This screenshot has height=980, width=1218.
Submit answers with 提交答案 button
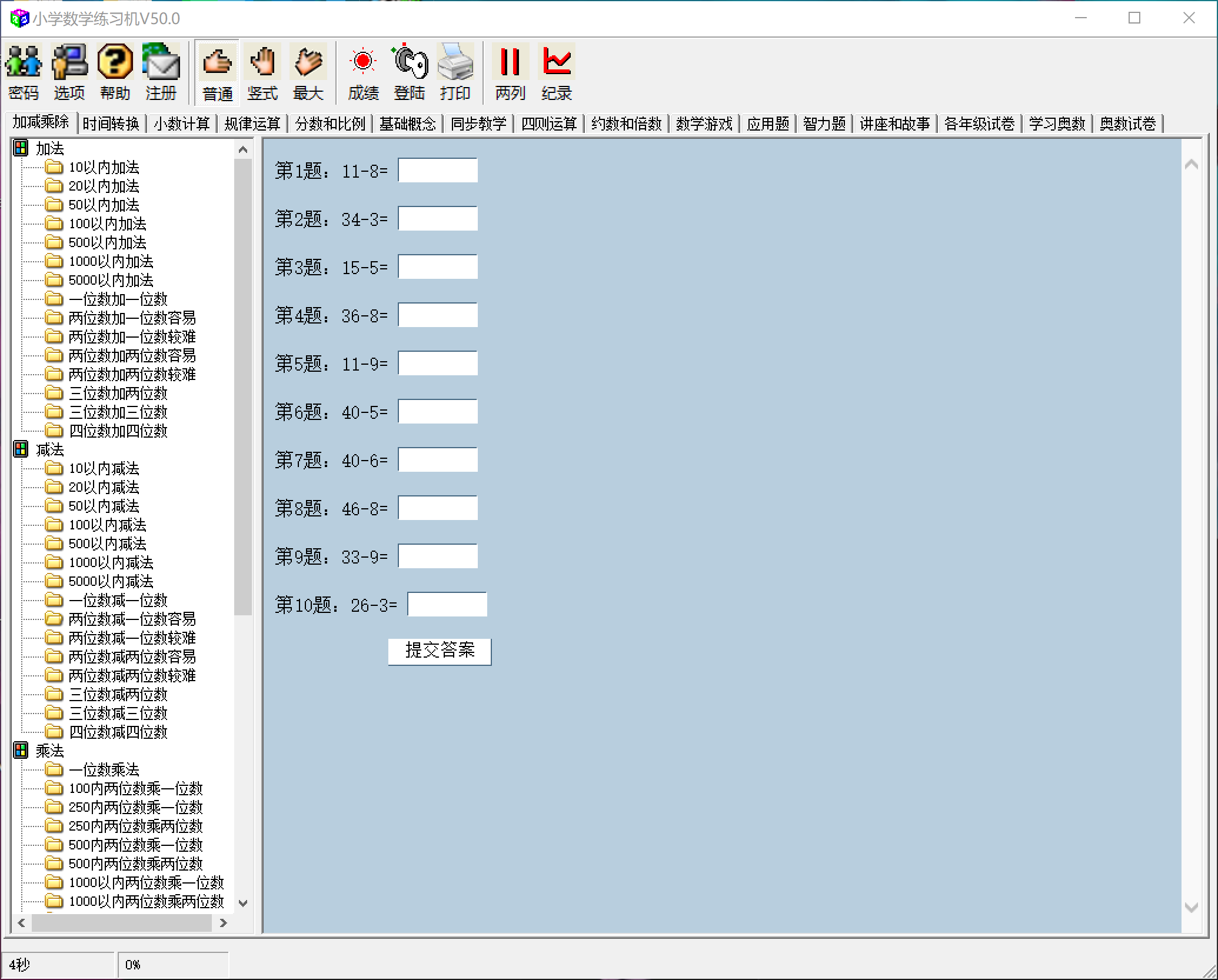pyautogui.click(x=440, y=651)
